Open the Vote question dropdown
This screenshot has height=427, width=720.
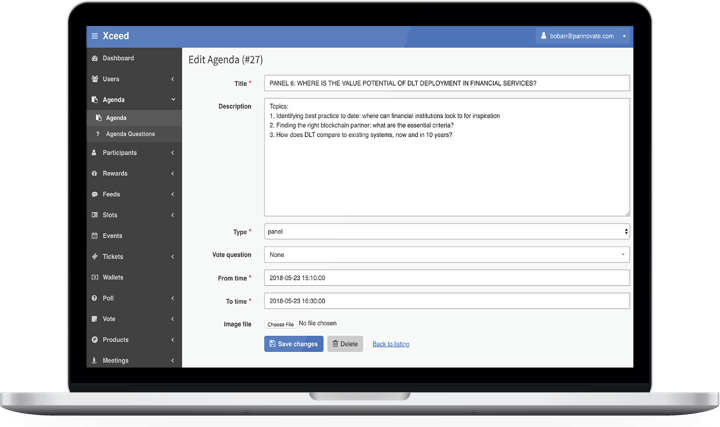click(x=446, y=254)
